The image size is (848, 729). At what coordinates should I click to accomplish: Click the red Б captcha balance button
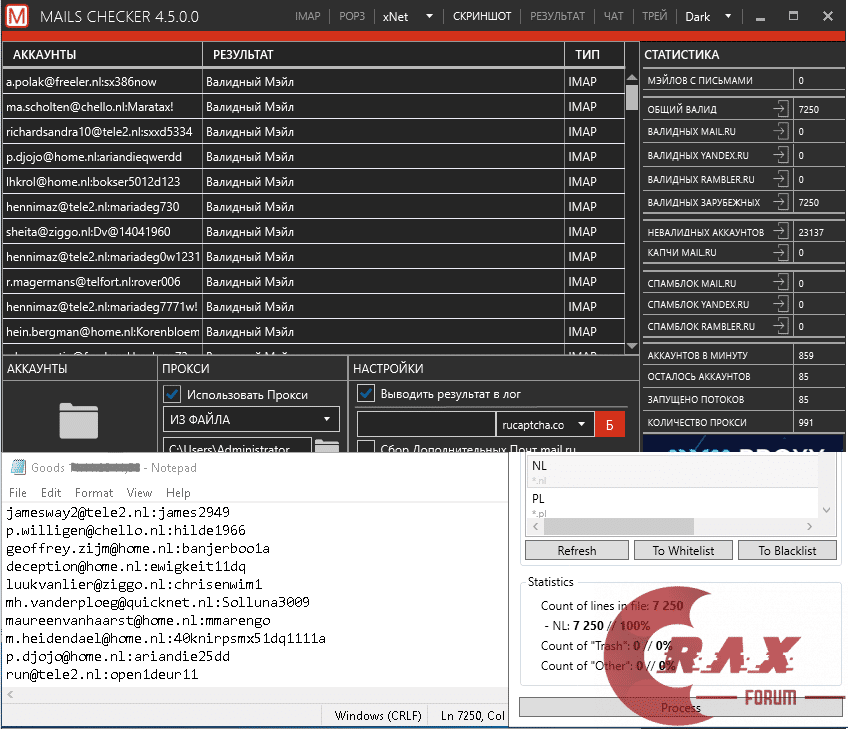610,425
